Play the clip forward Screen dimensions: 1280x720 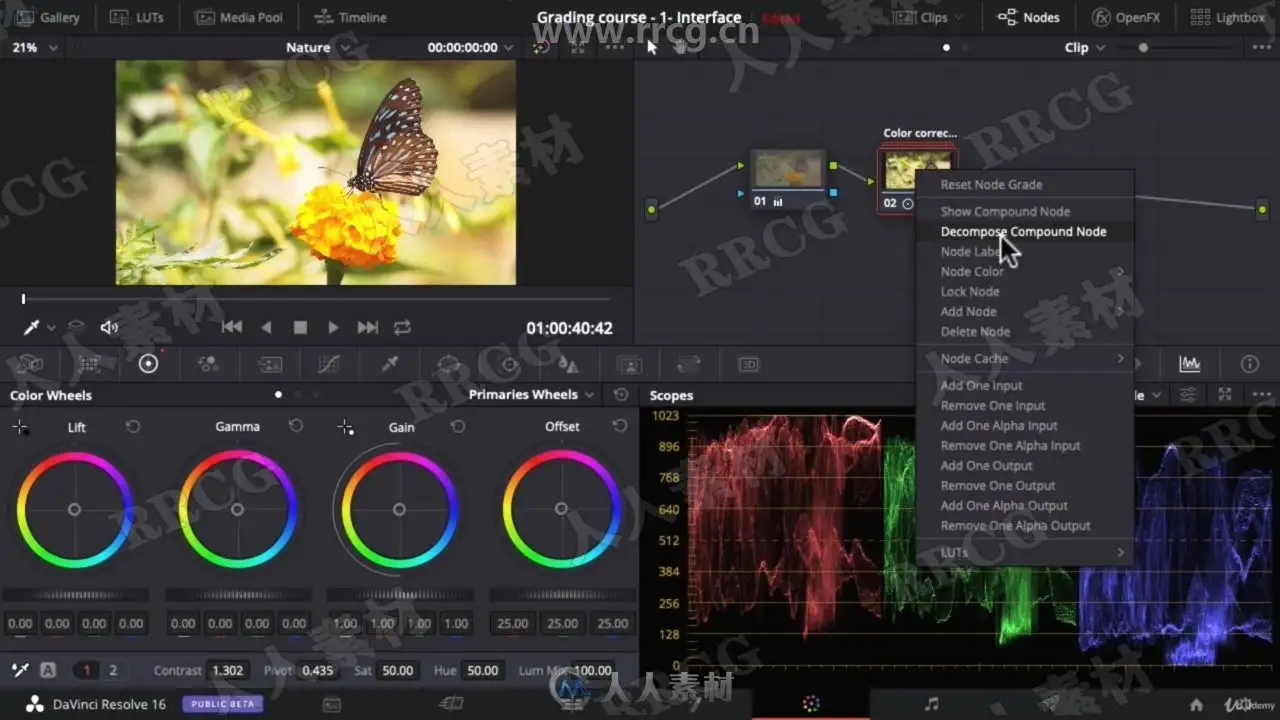pyautogui.click(x=334, y=327)
